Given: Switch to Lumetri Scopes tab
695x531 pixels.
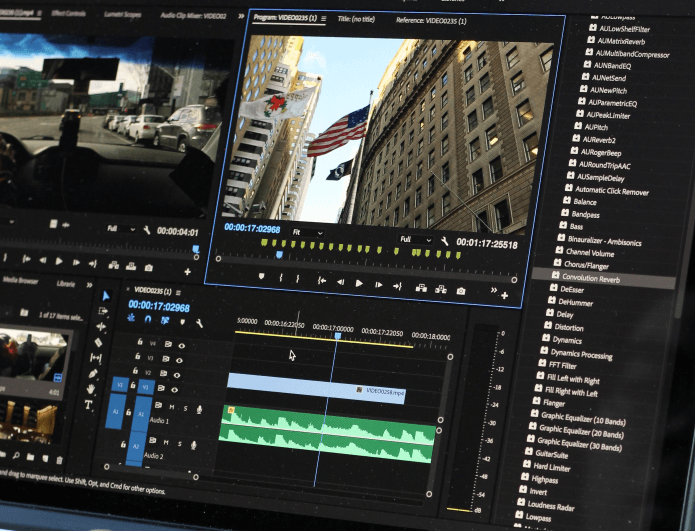Looking at the screenshot, I should (x=123, y=14).
